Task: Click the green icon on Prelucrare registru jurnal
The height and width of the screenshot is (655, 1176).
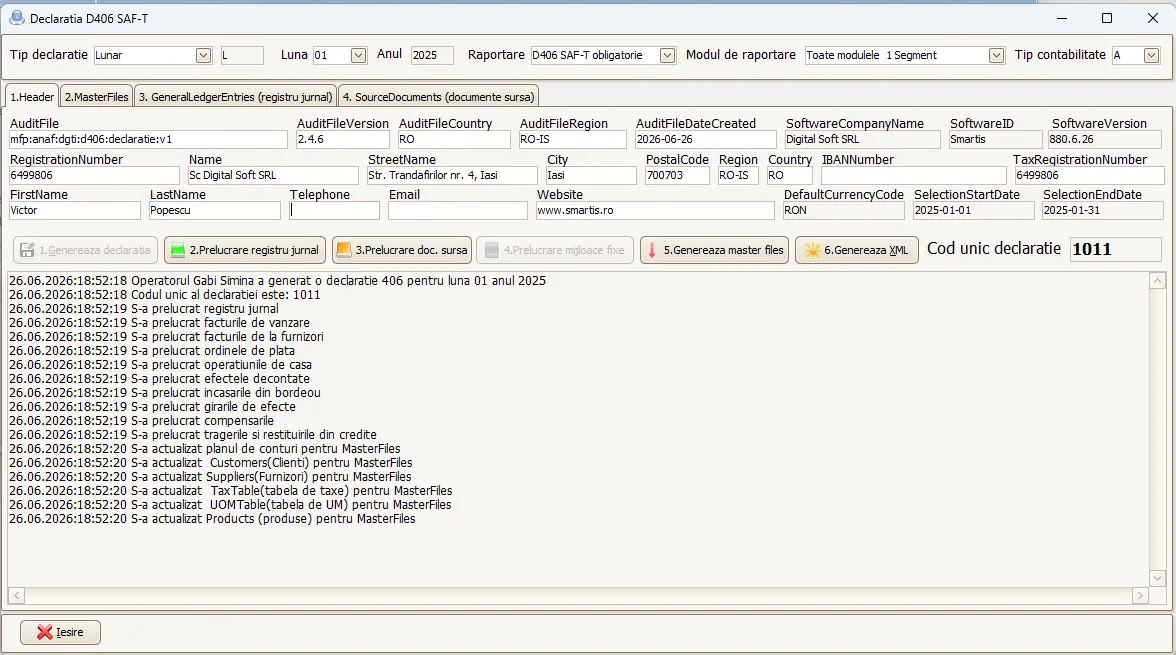Action: pos(178,251)
